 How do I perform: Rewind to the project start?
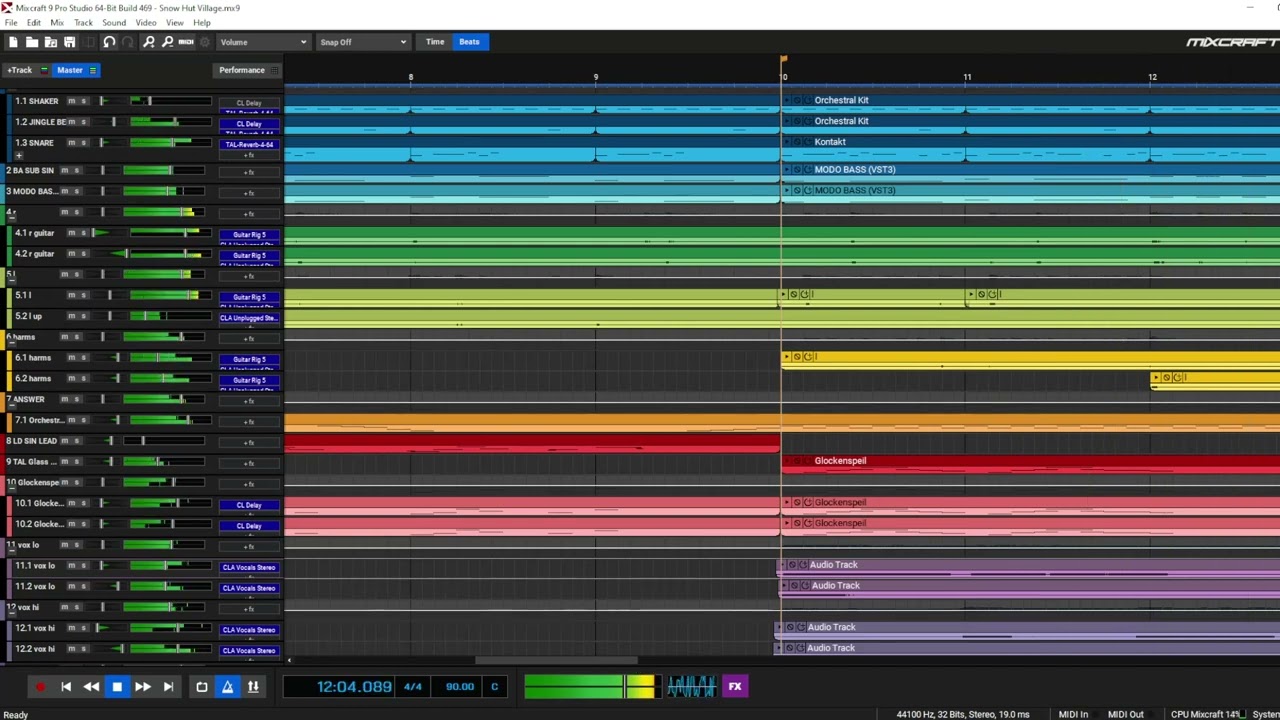click(x=66, y=687)
